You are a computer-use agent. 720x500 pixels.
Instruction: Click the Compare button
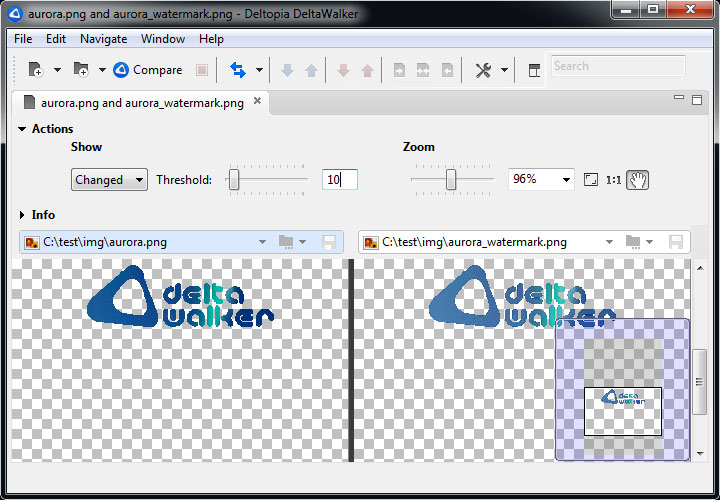(147, 70)
